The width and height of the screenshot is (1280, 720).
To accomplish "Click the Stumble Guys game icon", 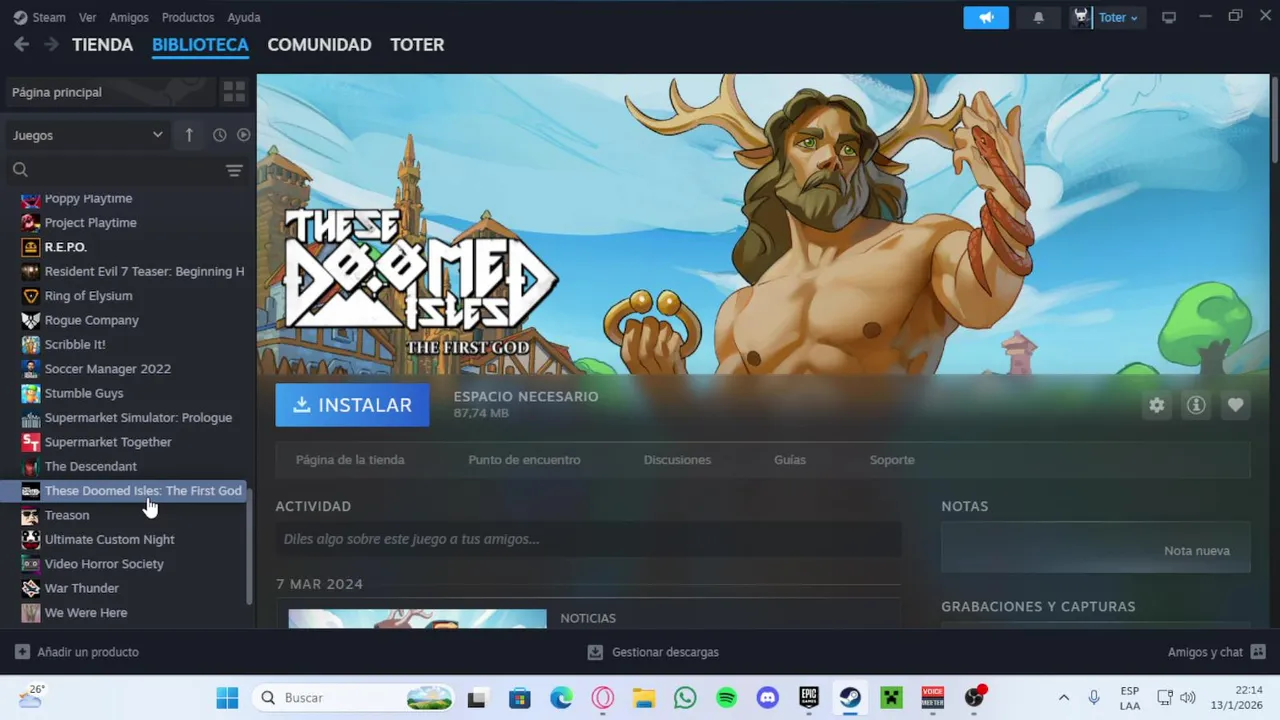I will coord(31,393).
